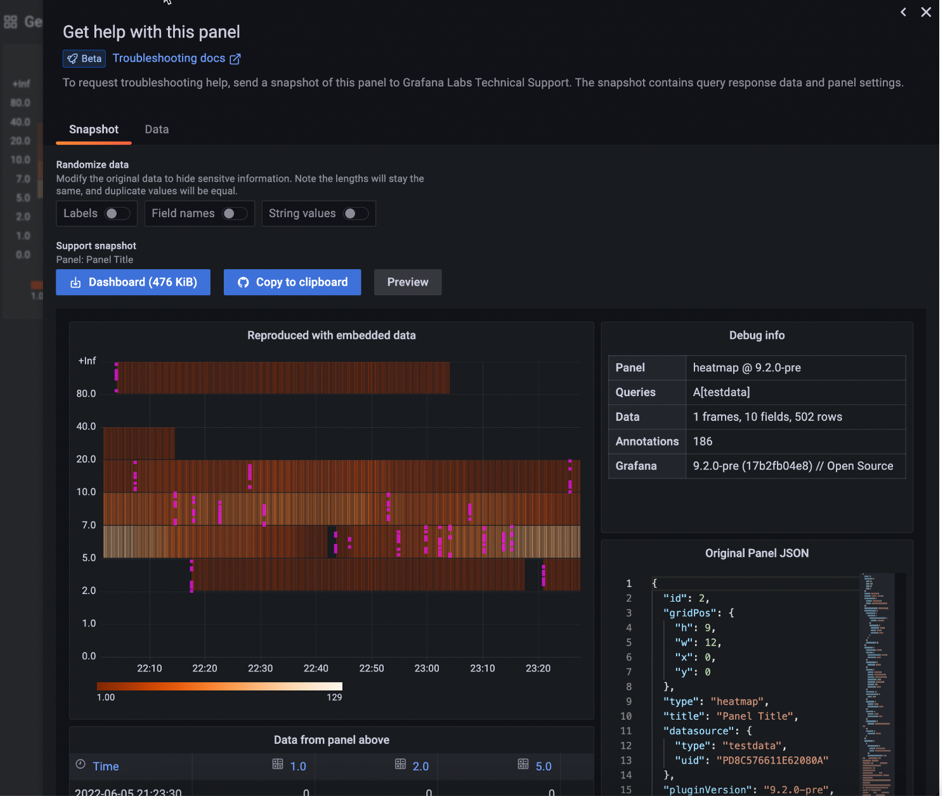Toggle String values randomization switch

tap(355, 214)
